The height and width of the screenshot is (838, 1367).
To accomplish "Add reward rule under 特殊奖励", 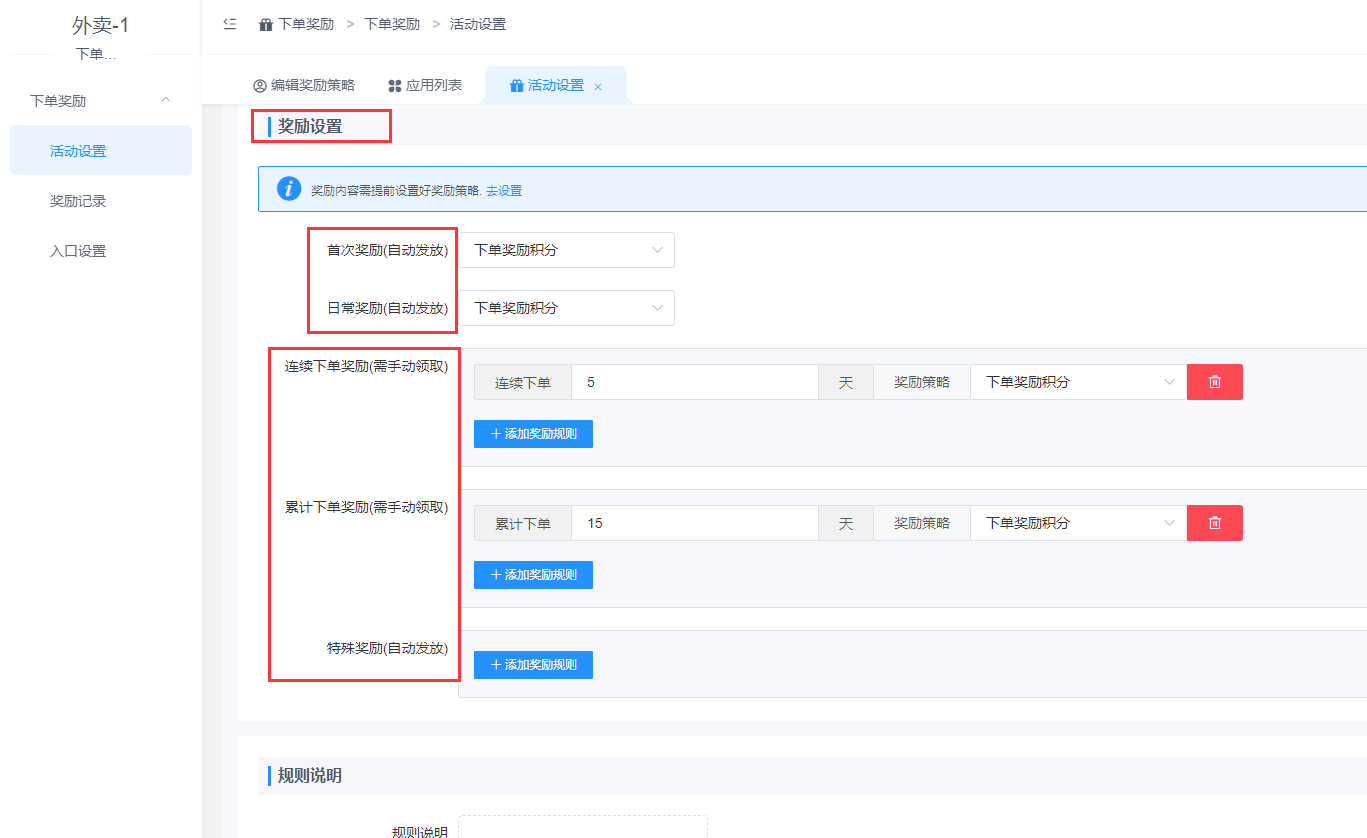I will (533, 665).
